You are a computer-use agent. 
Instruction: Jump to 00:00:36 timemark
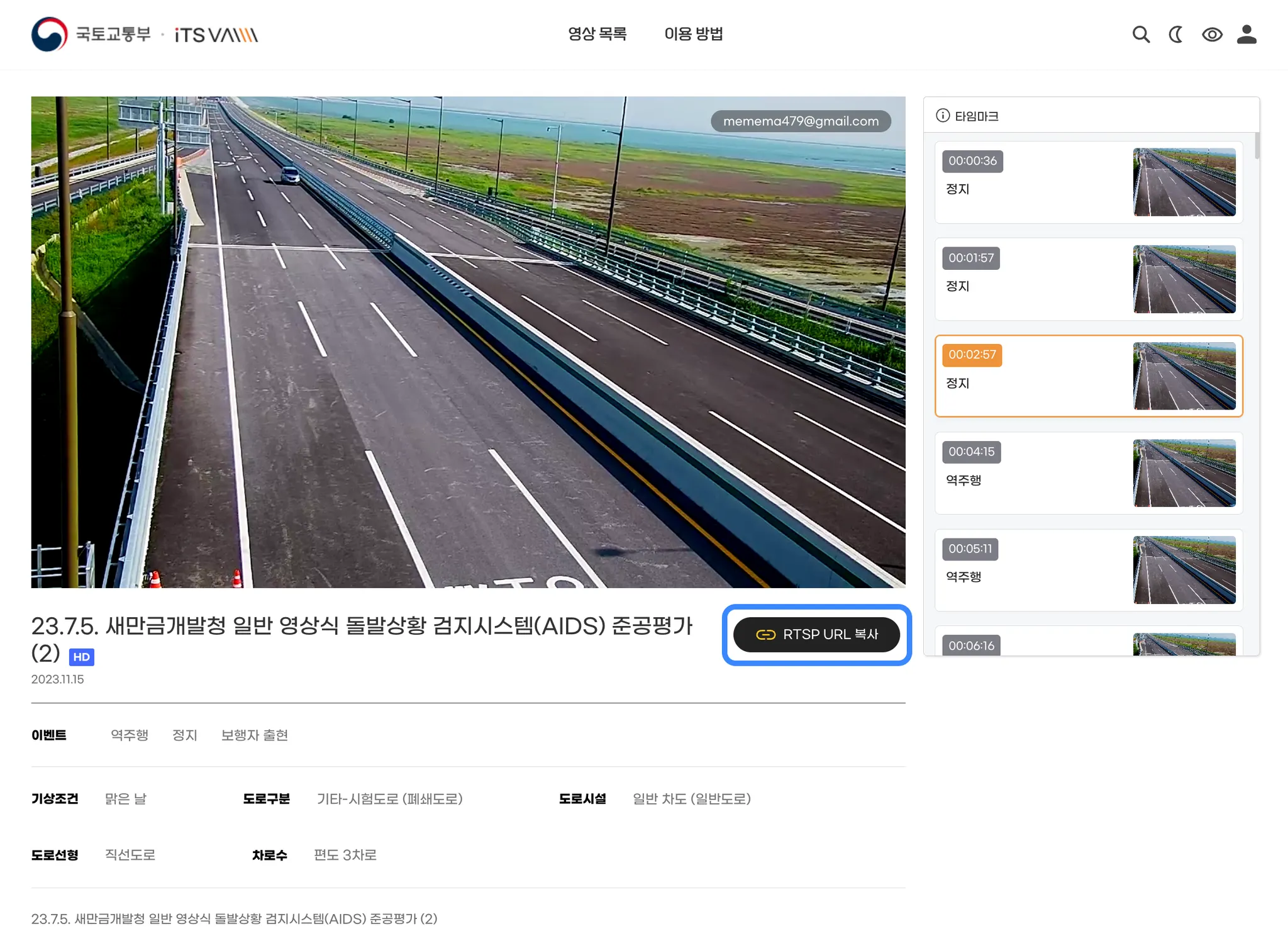coord(972,161)
